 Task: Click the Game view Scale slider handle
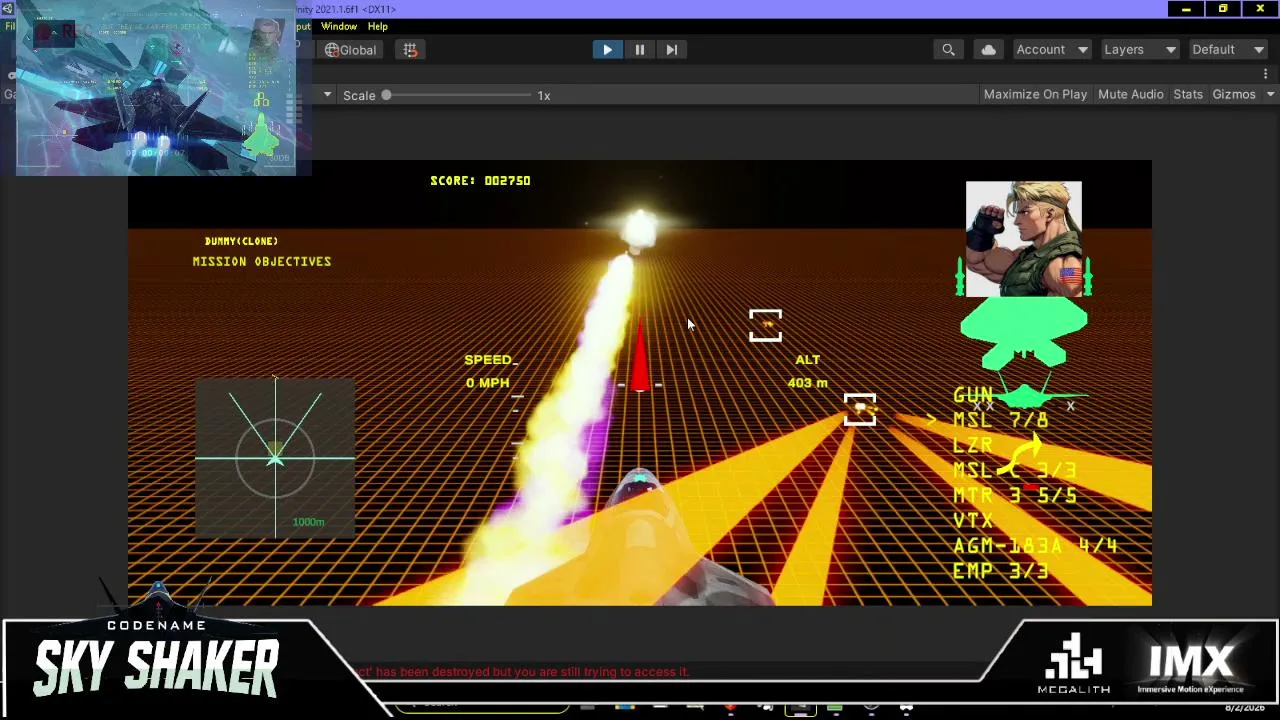point(386,95)
